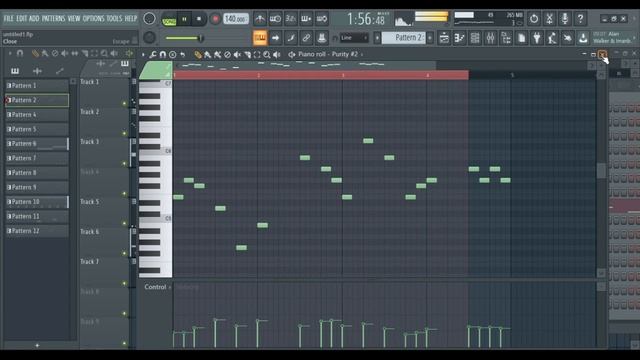Viewport: 640px width, 360px height.
Task: Click the microphone recording icon
Action: pyautogui.click(x=564, y=19)
